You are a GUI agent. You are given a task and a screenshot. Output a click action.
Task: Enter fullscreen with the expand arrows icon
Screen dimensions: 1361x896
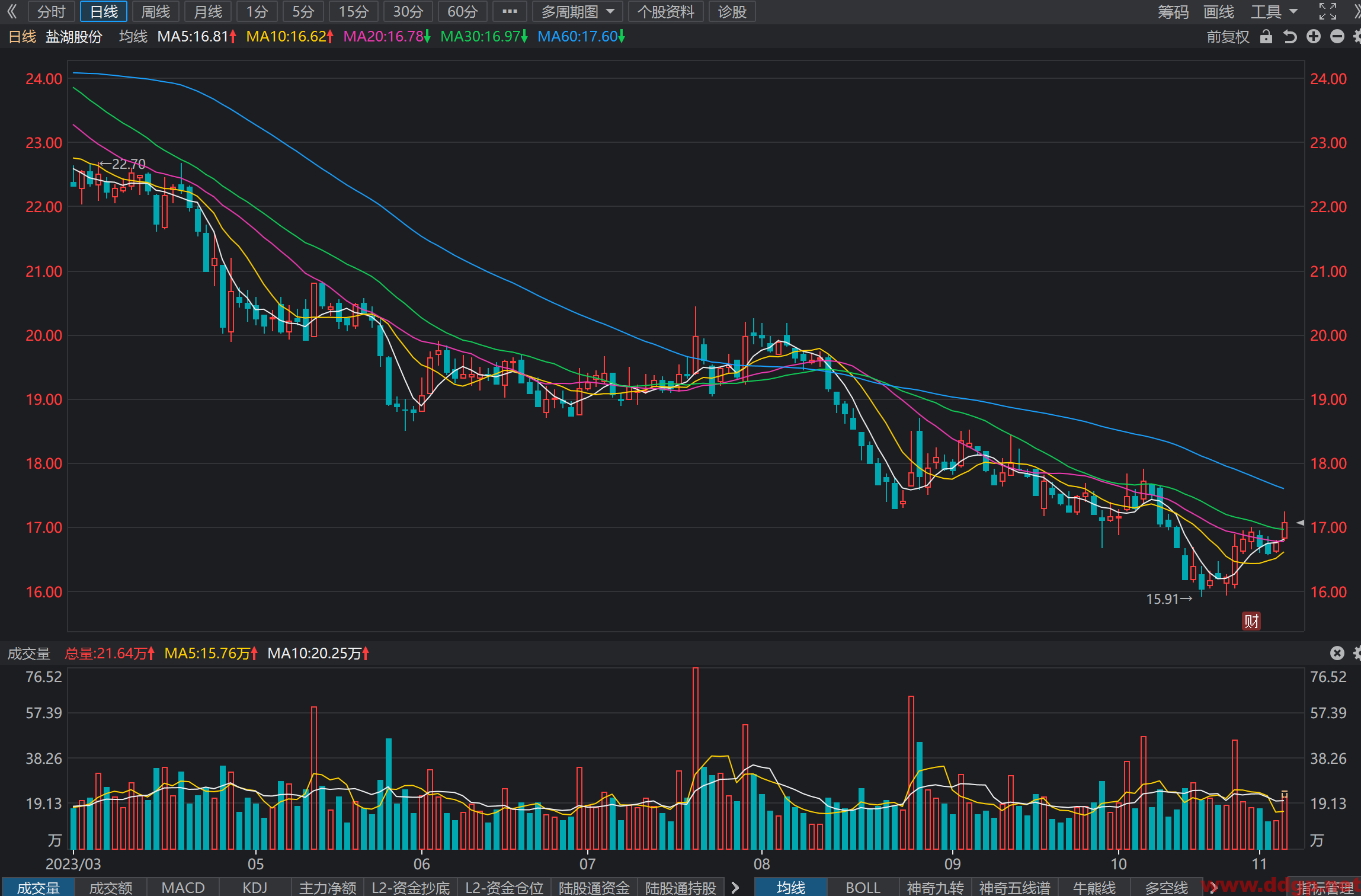click(1328, 11)
